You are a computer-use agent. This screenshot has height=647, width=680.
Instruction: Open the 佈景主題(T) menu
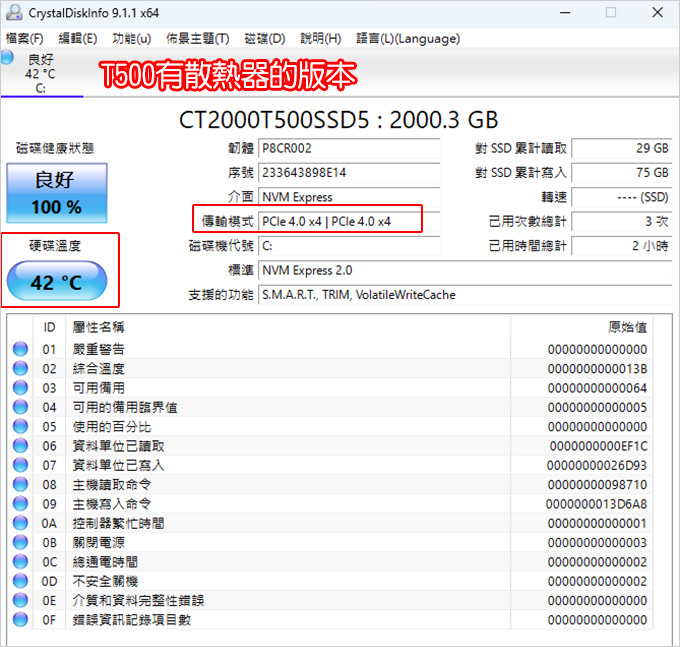point(197,39)
